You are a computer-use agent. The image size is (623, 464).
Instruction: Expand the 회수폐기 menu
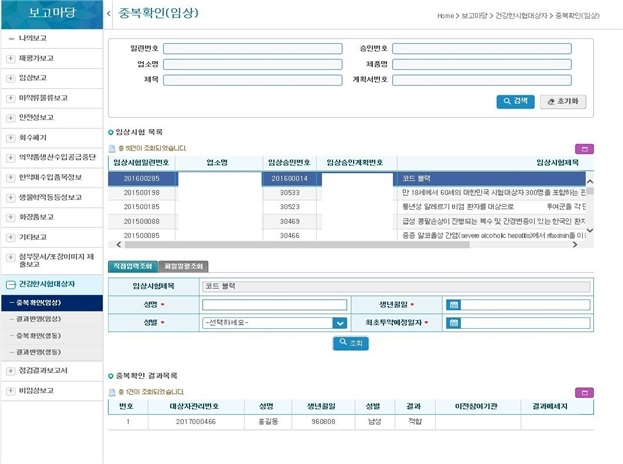(x=11, y=138)
